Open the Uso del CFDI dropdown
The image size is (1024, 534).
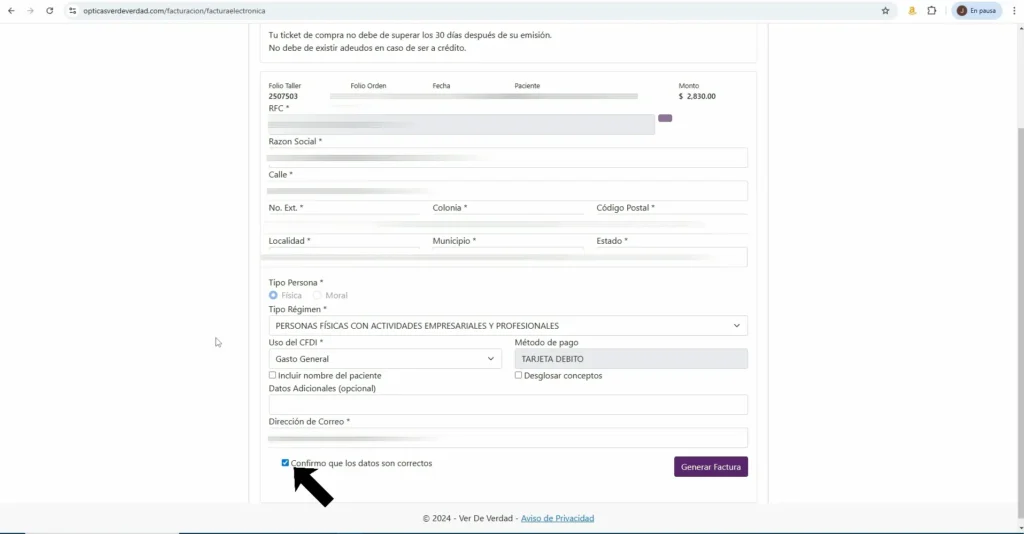pos(385,359)
